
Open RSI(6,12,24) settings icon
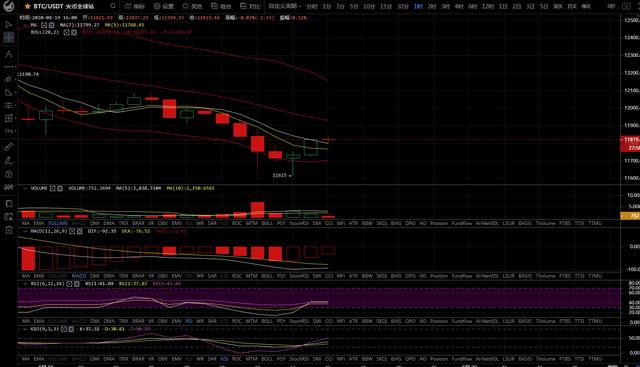(69, 283)
